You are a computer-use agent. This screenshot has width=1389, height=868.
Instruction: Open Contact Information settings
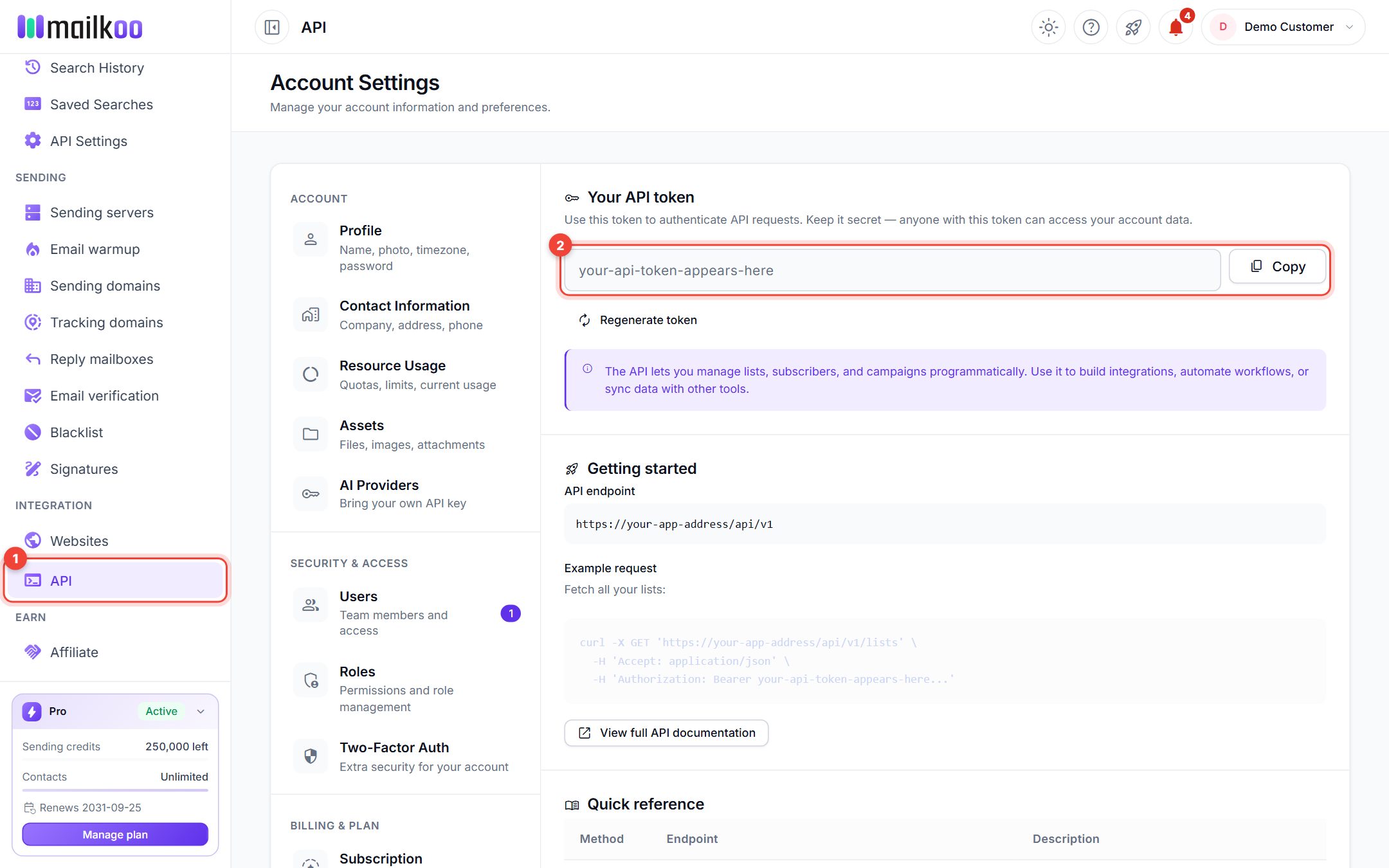pos(405,315)
